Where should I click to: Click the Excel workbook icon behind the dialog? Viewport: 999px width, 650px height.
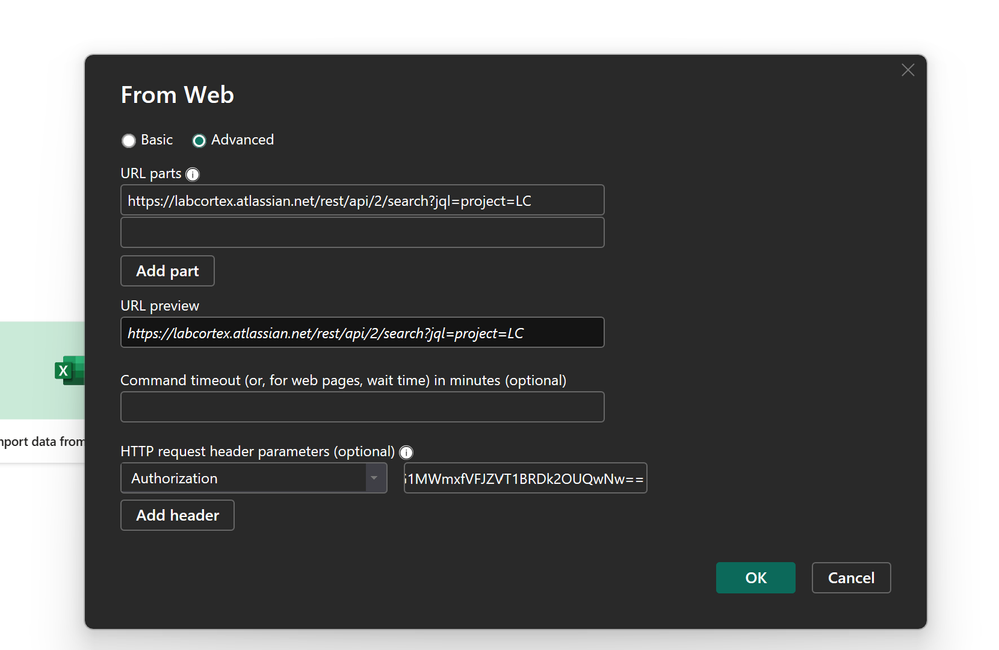tap(66, 370)
